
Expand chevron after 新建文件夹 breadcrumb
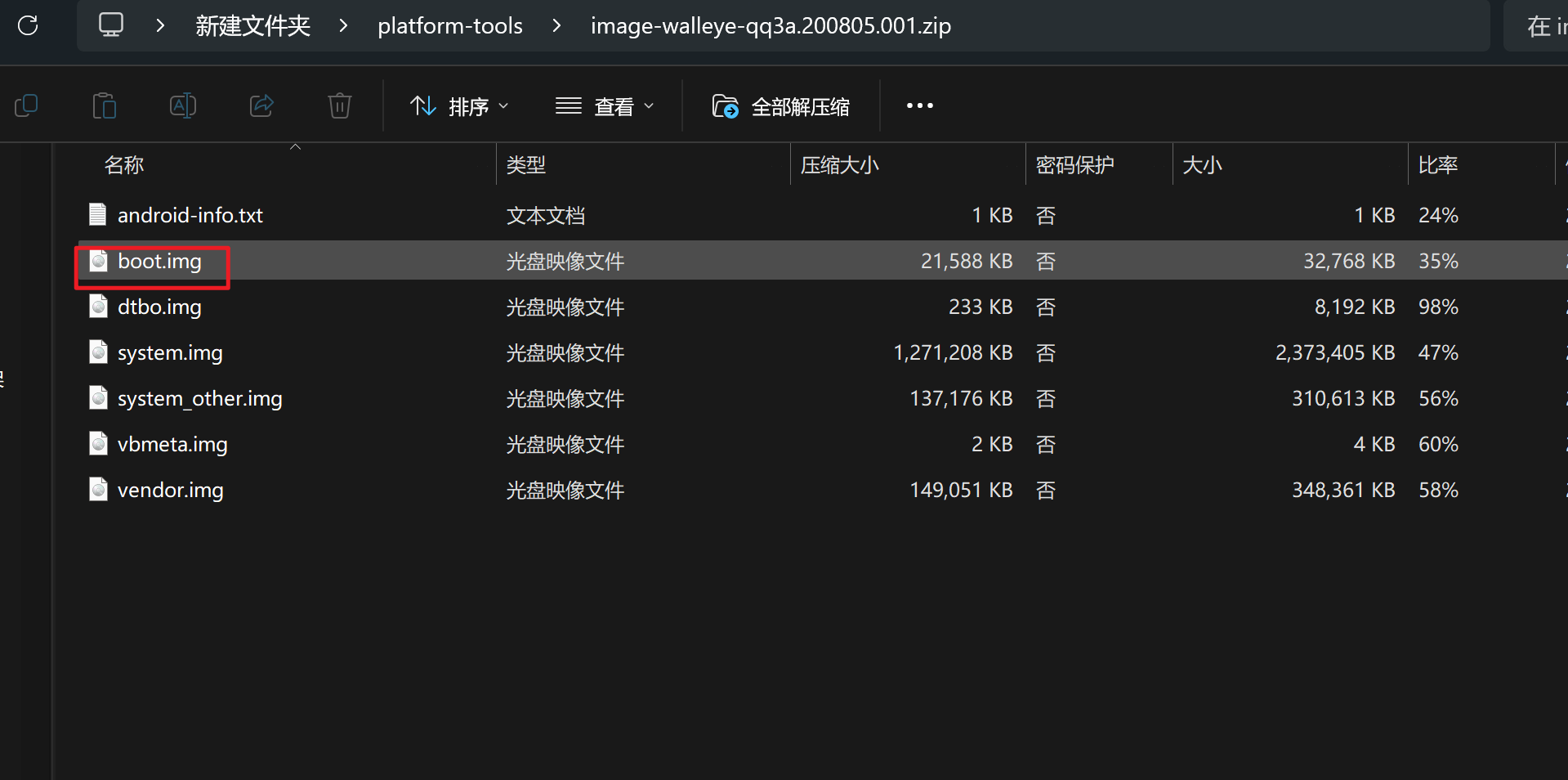[x=343, y=25]
